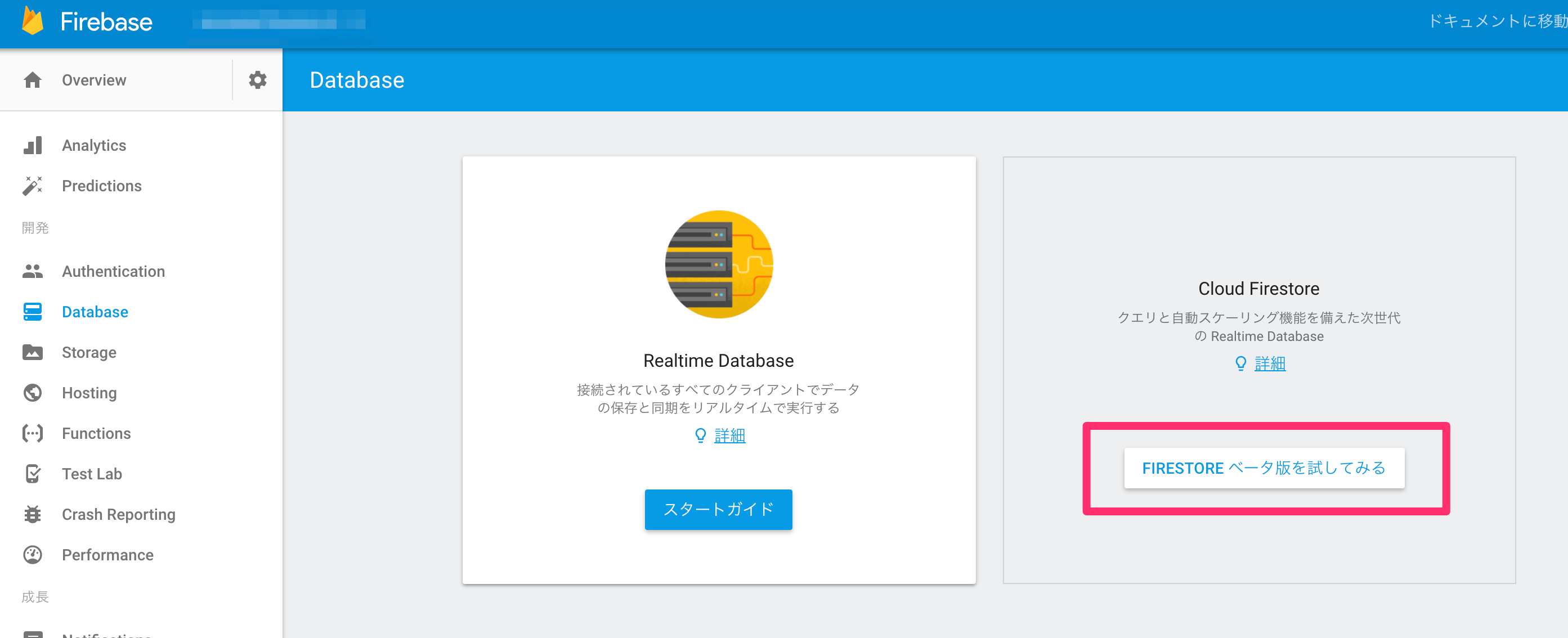Select the Performance gauge icon
The width and height of the screenshot is (1568, 638).
click(x=32, y=555)
